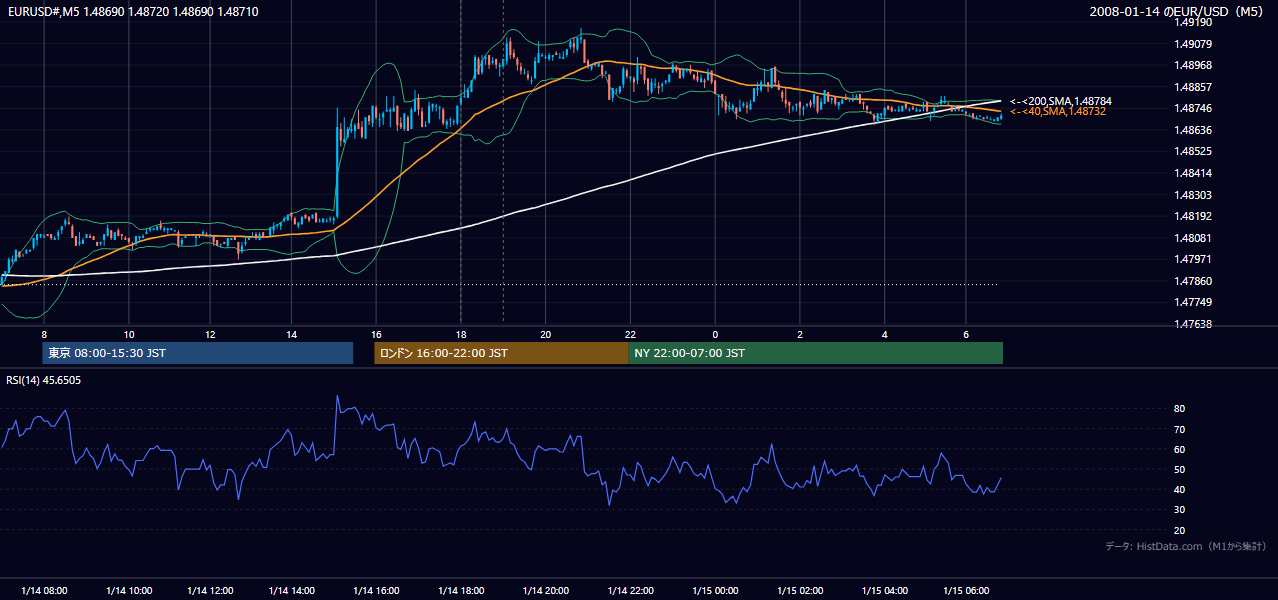This screenshot has height=600, width=1278.
Task: Click bottom time label 1/15 06:00
Action: tap(966, 591)
